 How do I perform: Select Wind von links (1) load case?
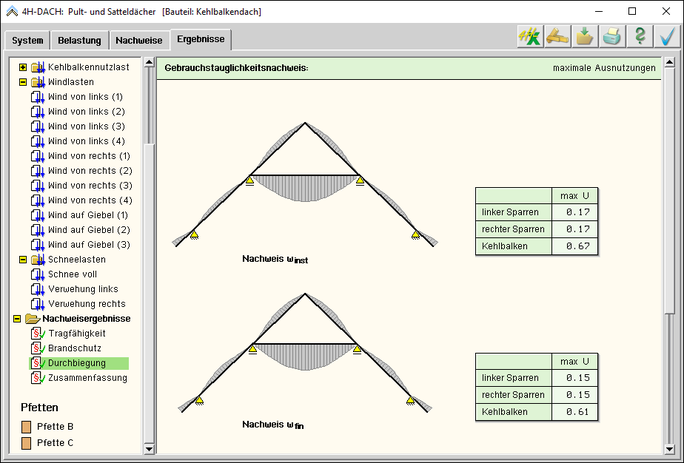coord(85,97)
